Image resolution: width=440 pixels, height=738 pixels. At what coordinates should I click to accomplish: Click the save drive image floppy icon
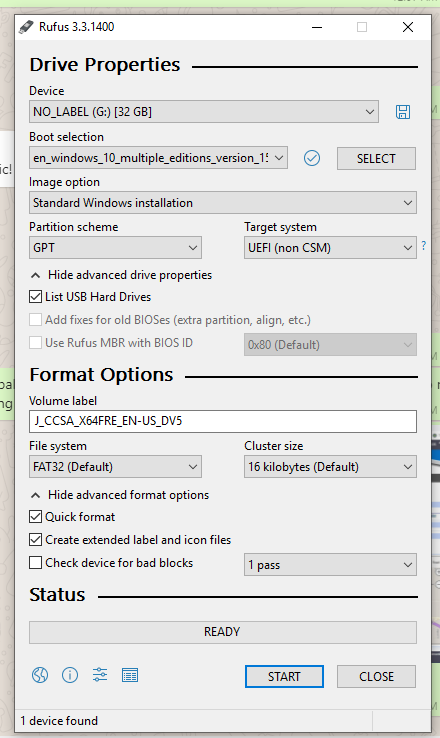point(403,112)
